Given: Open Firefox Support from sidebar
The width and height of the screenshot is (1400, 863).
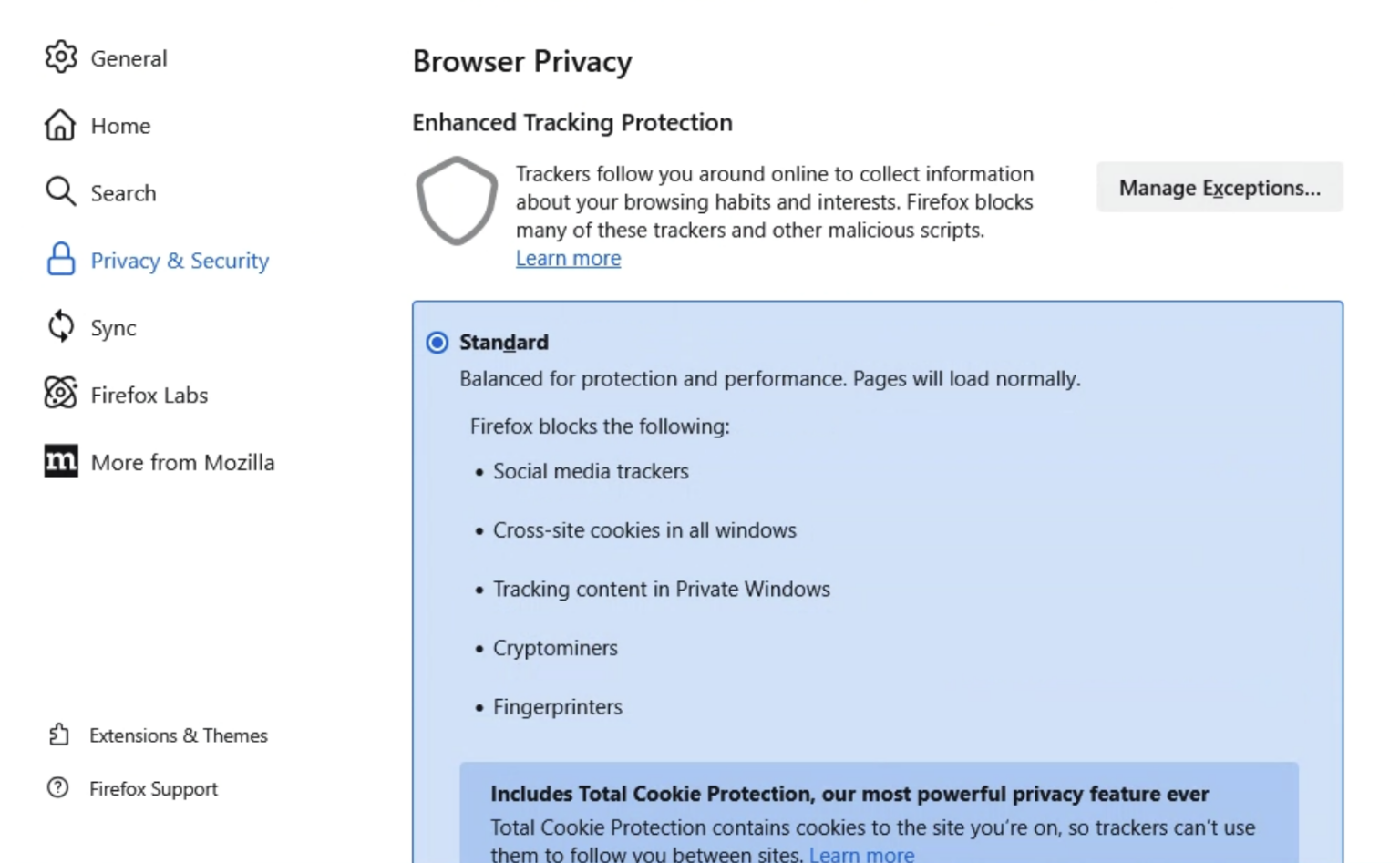Looking at the screenshot, I should [x=153, y=788].
